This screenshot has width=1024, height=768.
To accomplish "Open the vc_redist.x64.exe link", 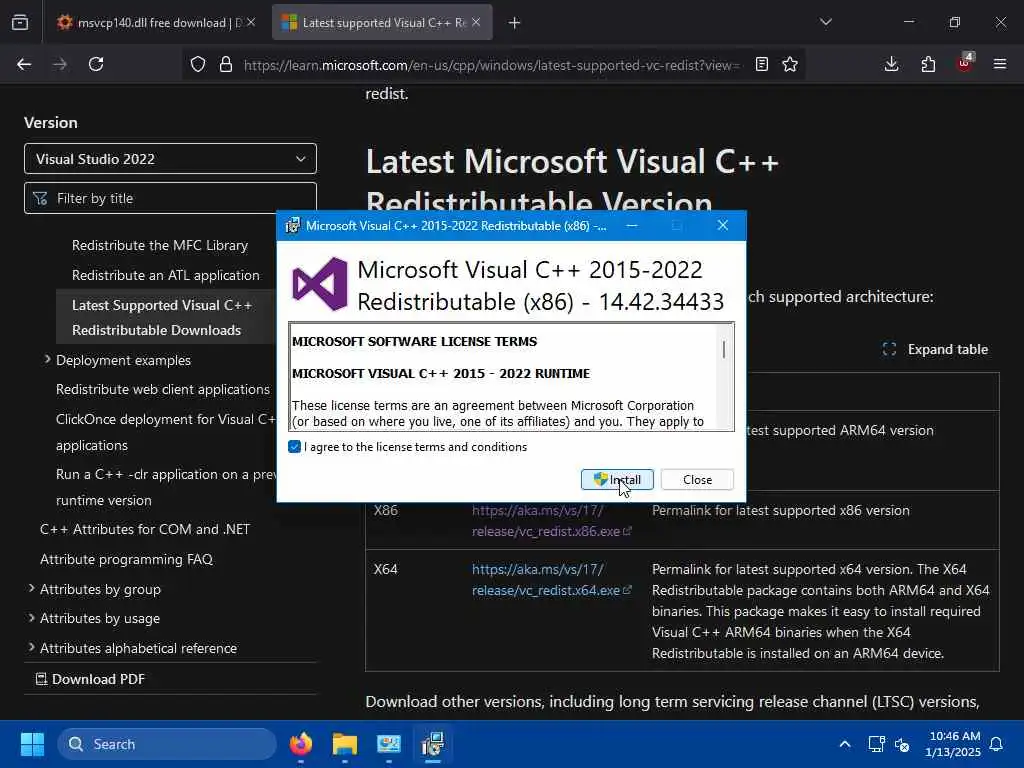I will (x=551, y=580).
